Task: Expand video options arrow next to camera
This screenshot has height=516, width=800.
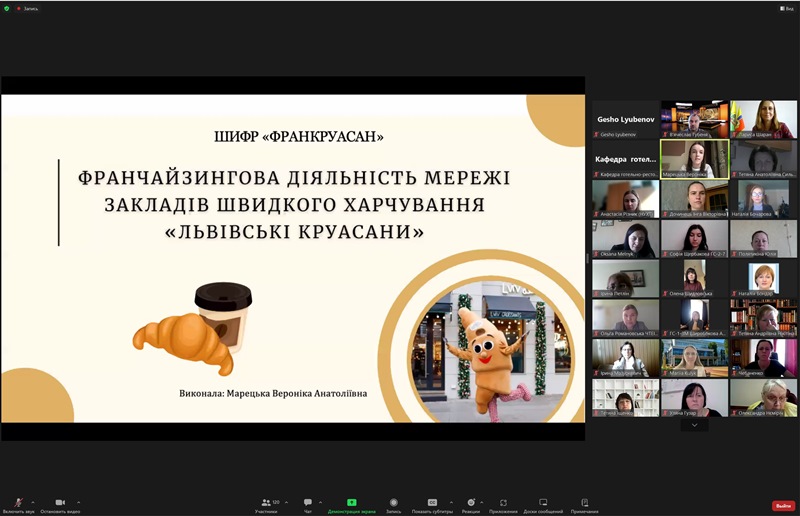Action: [79, 502]
